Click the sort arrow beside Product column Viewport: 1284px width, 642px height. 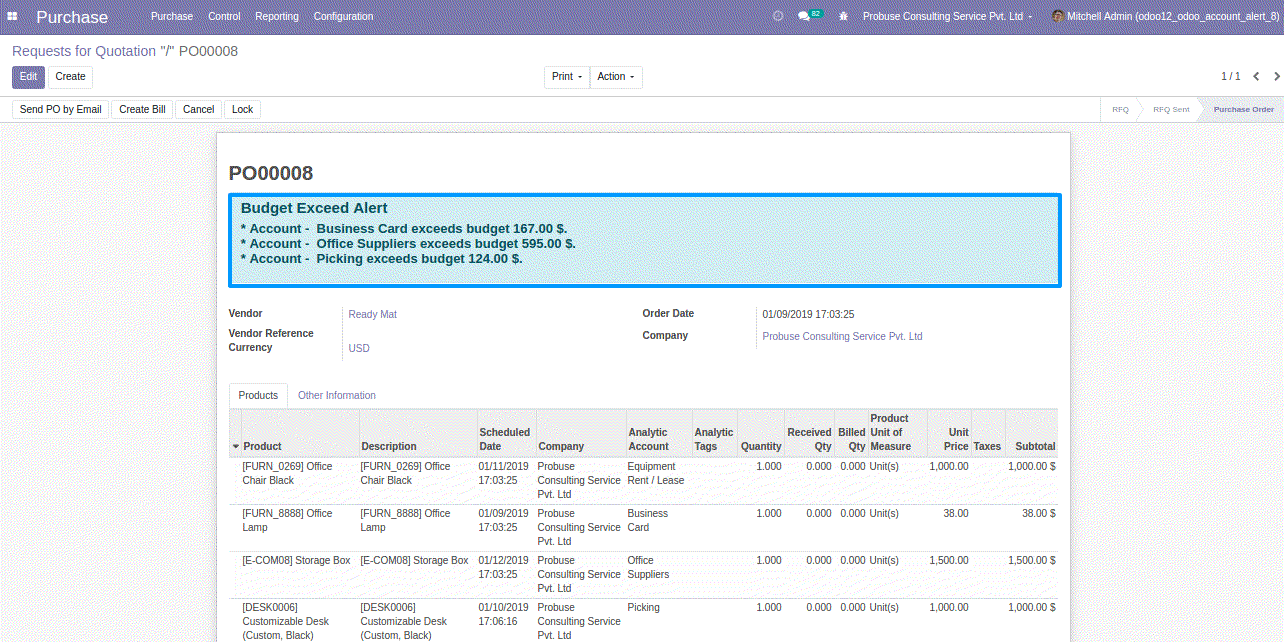tap(236, 447)
